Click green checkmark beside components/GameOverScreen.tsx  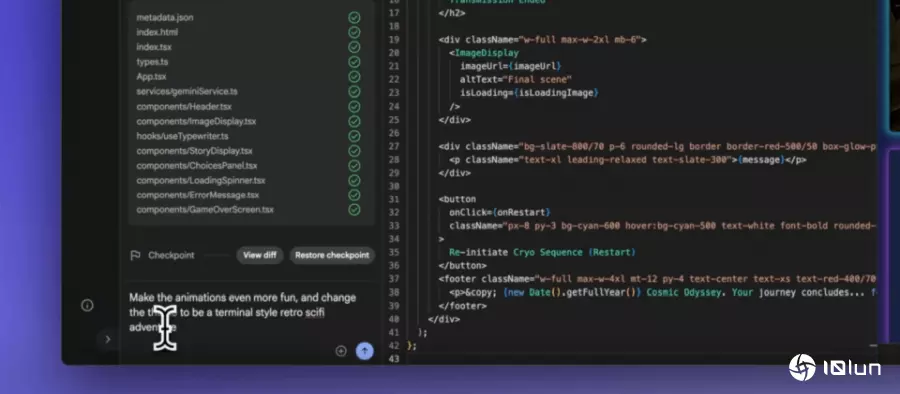[x=354, y=210]
